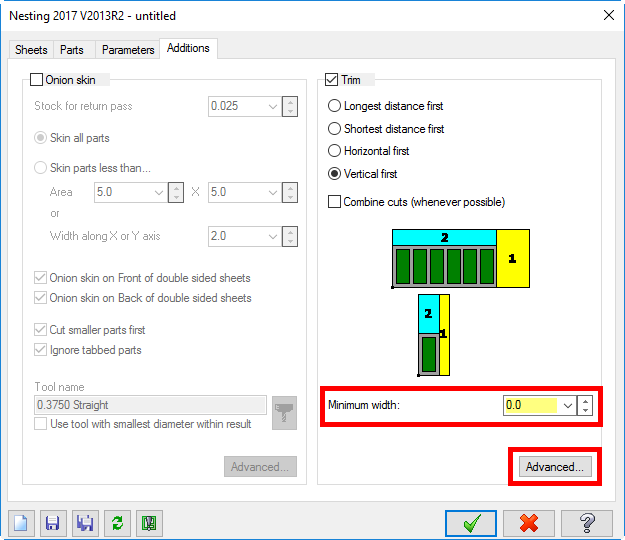
Task: Enable the Onion skin checkbox
Action: click(x=37, y=80)
